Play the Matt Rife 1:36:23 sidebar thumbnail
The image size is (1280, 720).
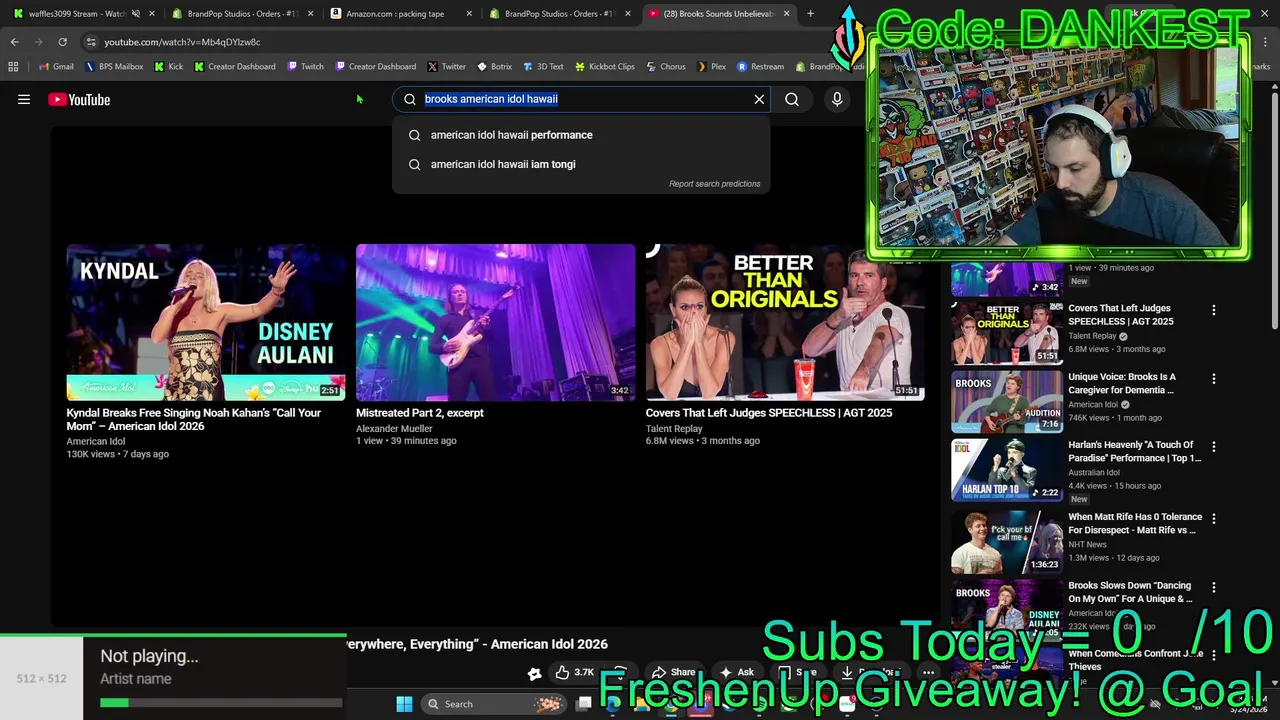pyautogui.click(x=1007, y=542)
